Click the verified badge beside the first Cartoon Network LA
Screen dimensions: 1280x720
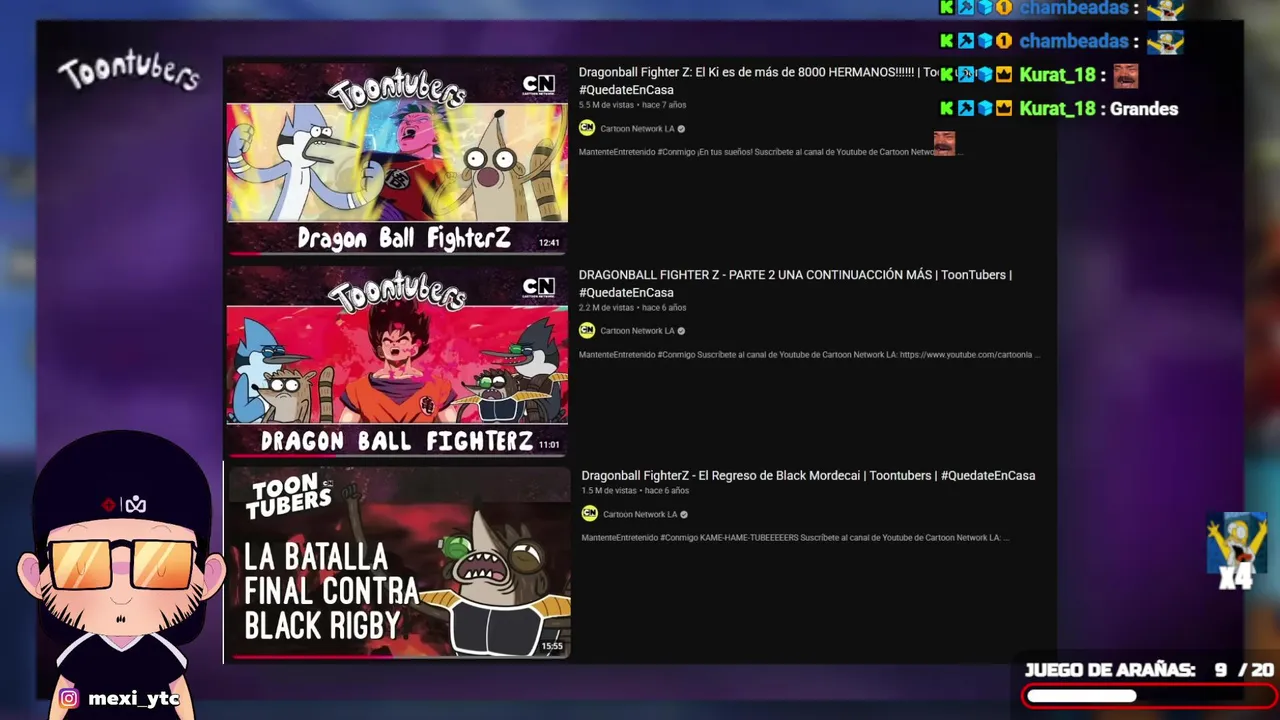tap(682, 129)
